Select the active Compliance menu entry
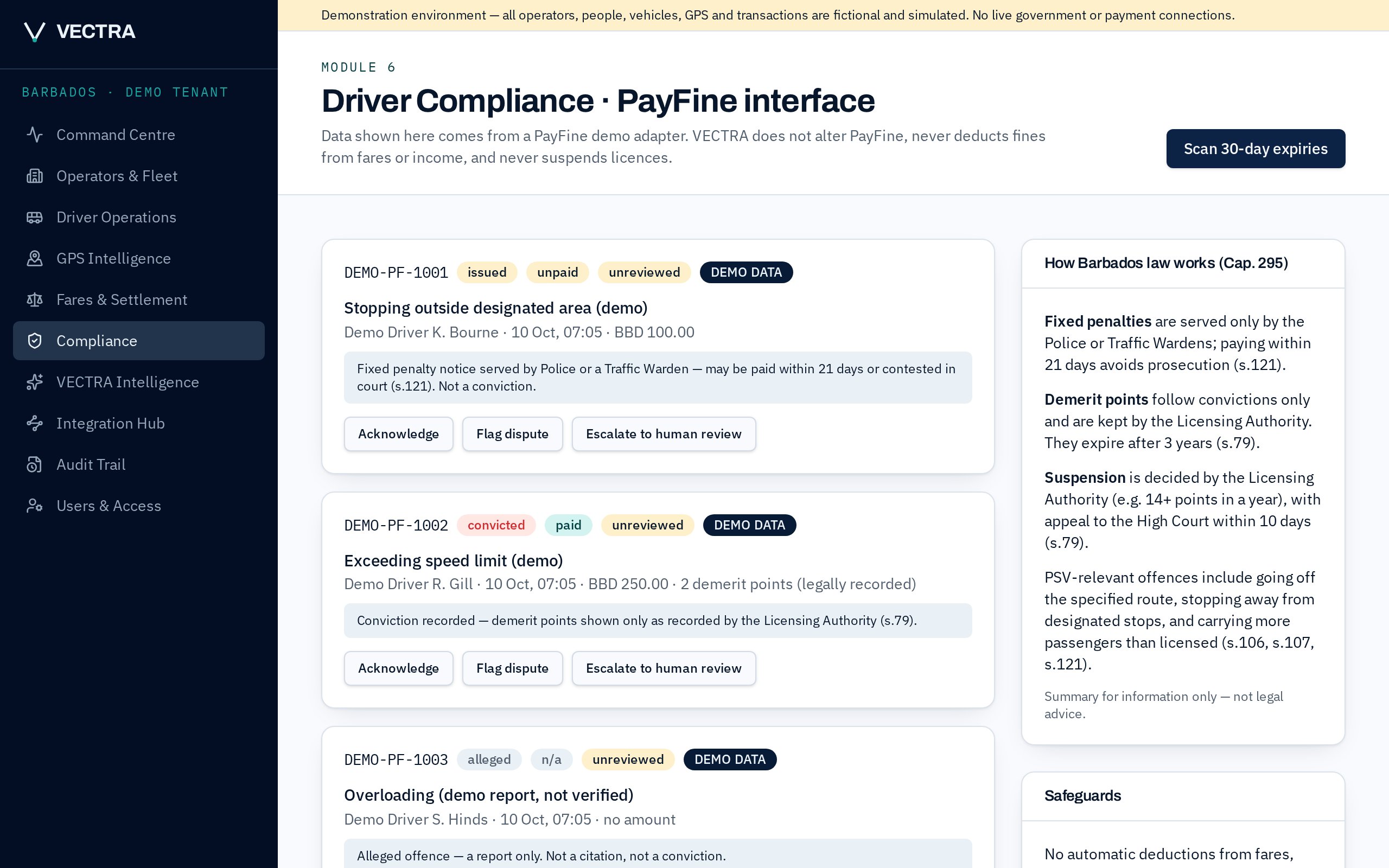 (139, 341)
